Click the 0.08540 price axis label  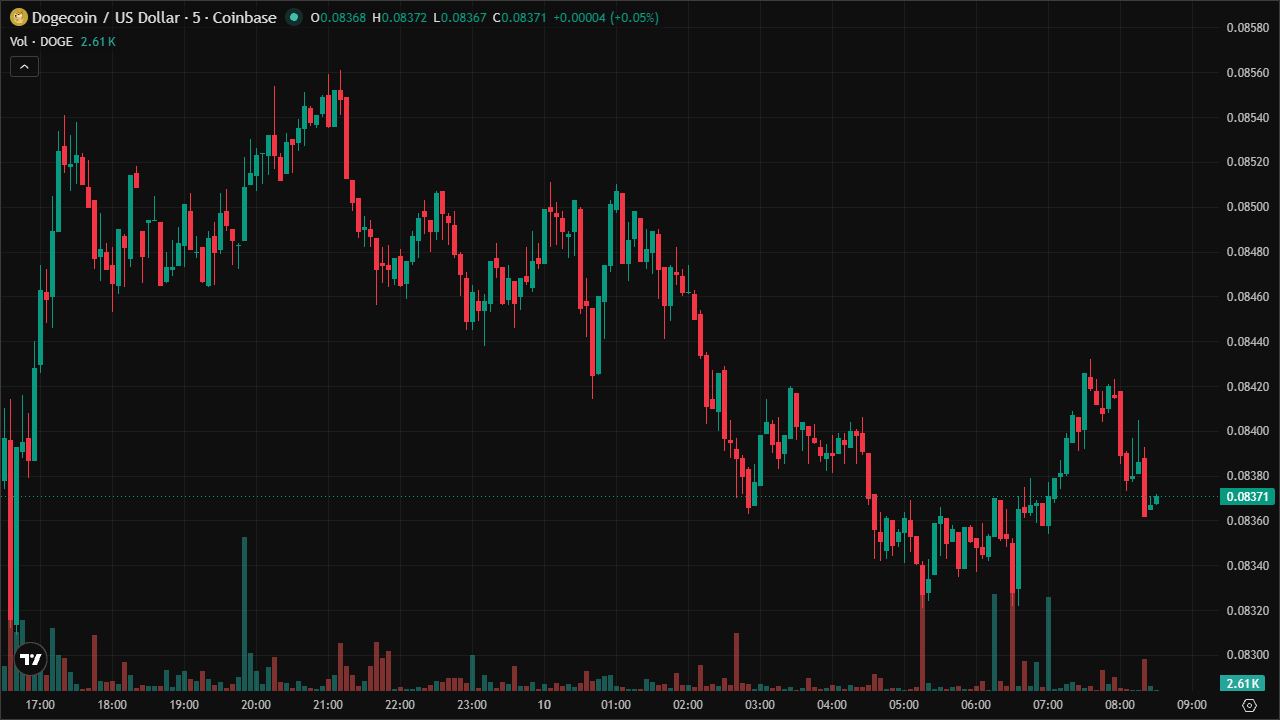pos(1247,117)
